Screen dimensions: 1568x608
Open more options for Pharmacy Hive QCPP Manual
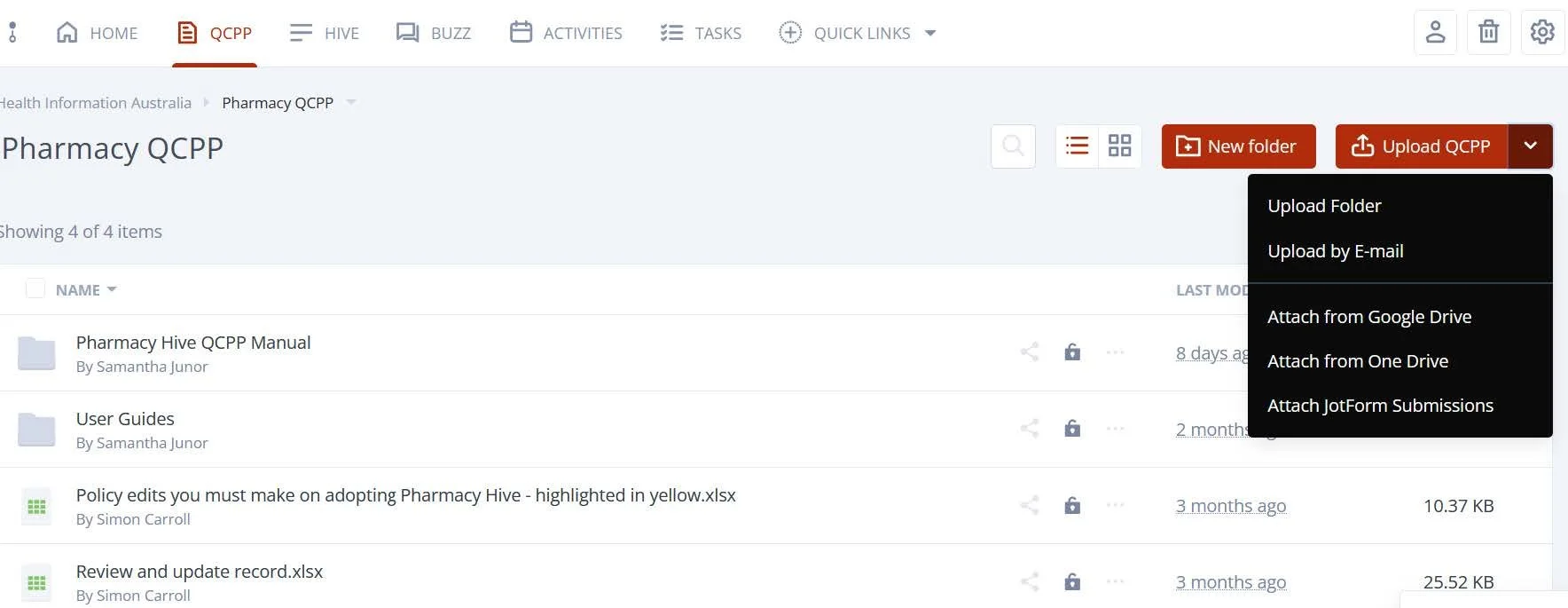[1116, 352]
